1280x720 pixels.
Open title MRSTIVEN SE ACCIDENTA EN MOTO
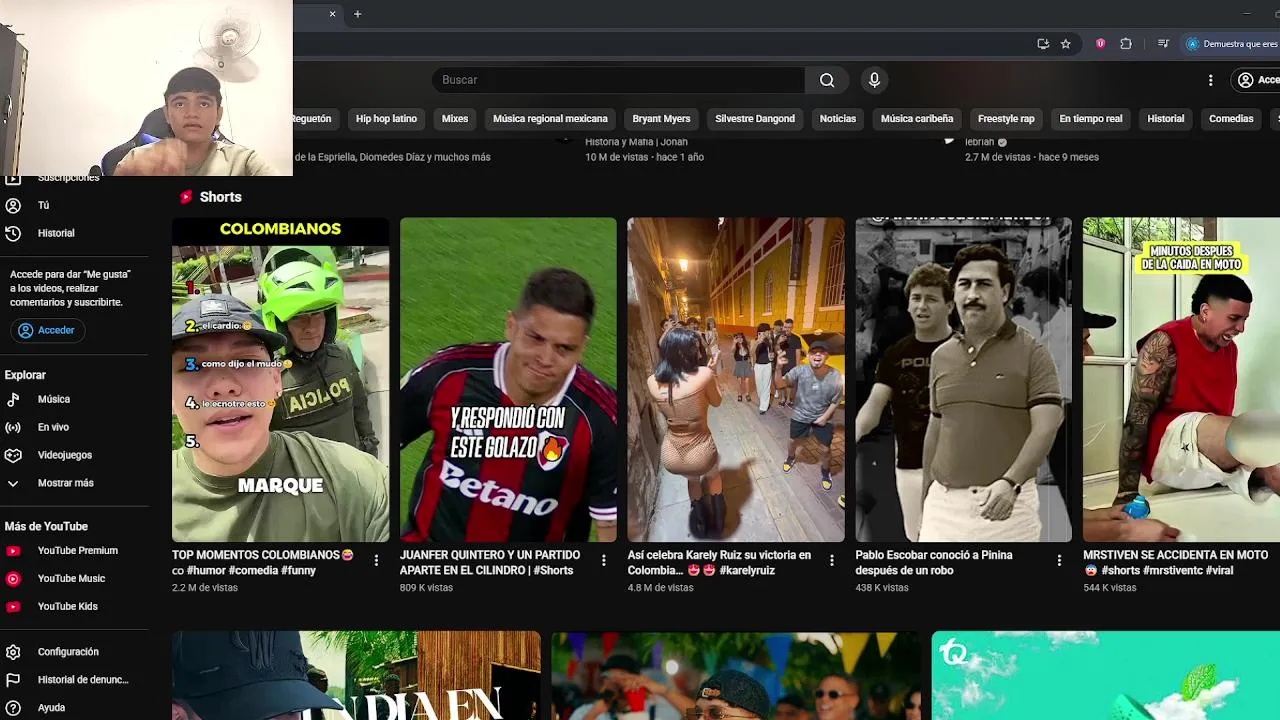[x=1175, y=563]
